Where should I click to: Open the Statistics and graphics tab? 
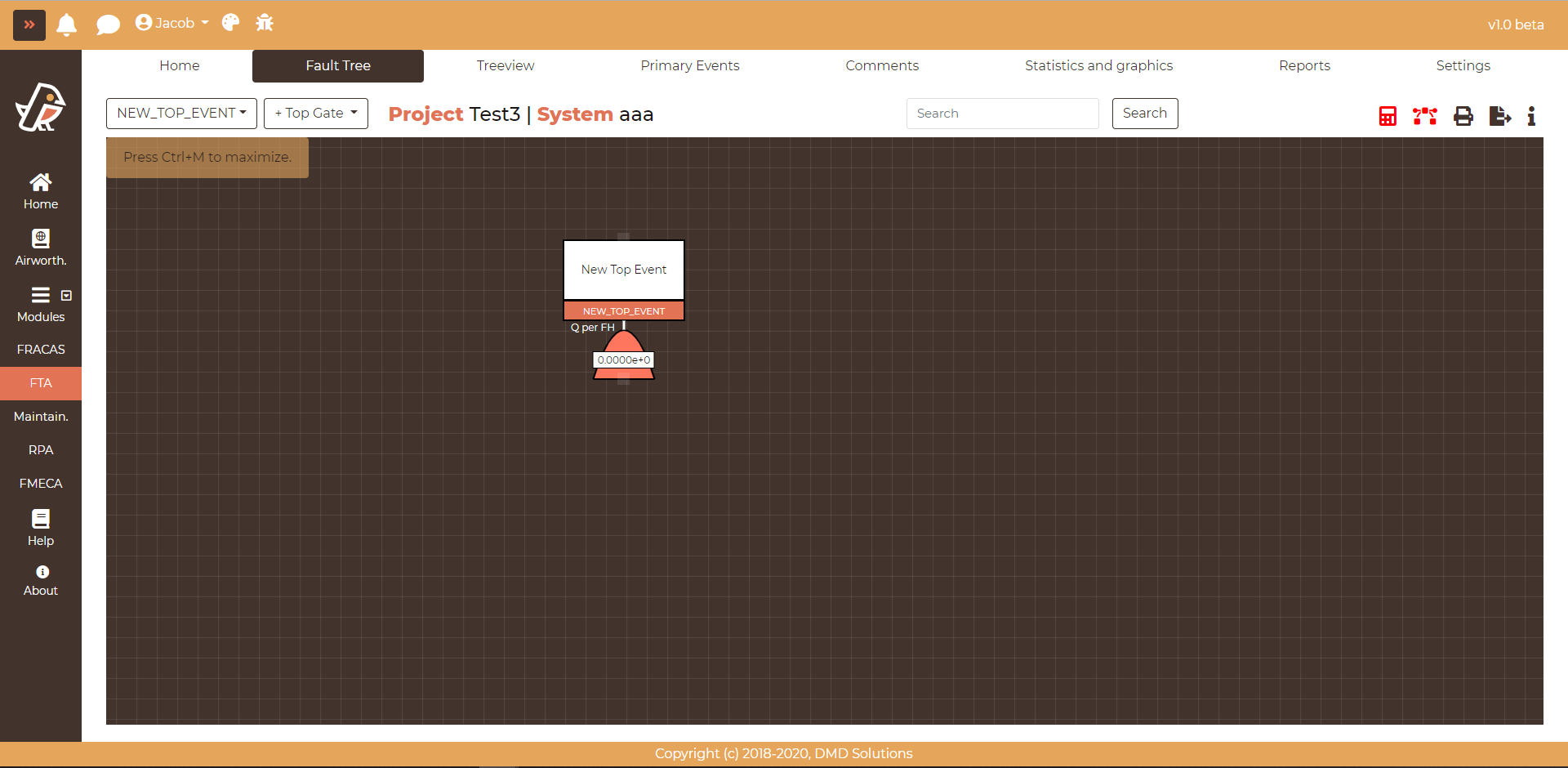click(x=1098, y=65)
